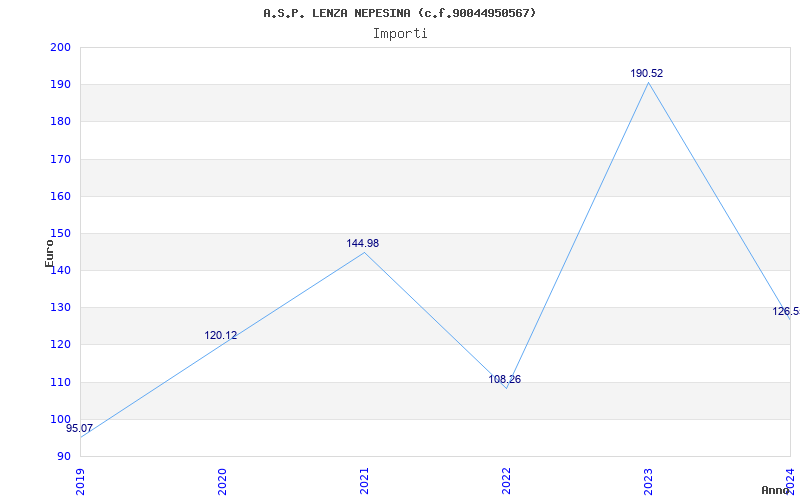Click the 2019 x-axis label
The height and width of the screenshot is (500, 800).
[80, 481]
